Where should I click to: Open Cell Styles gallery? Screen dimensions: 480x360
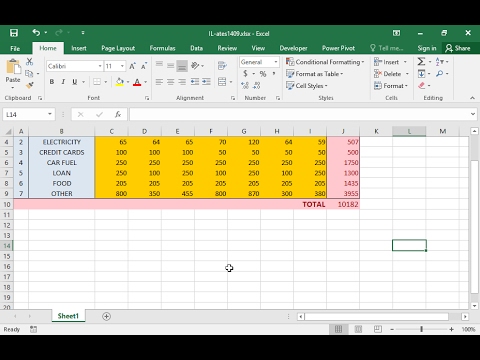tap(307, 86)
